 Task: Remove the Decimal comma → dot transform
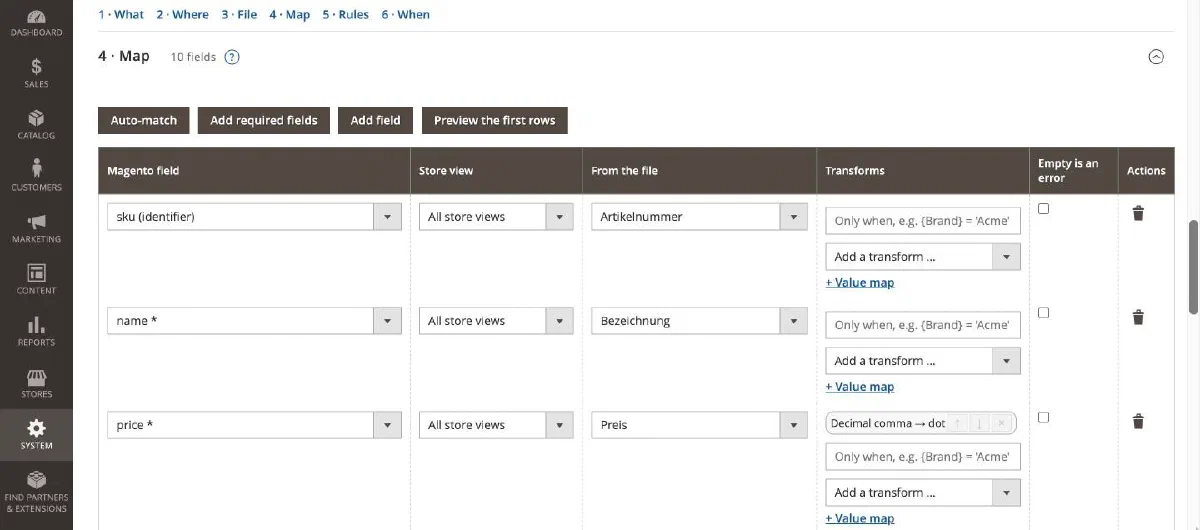(1001, 423)
